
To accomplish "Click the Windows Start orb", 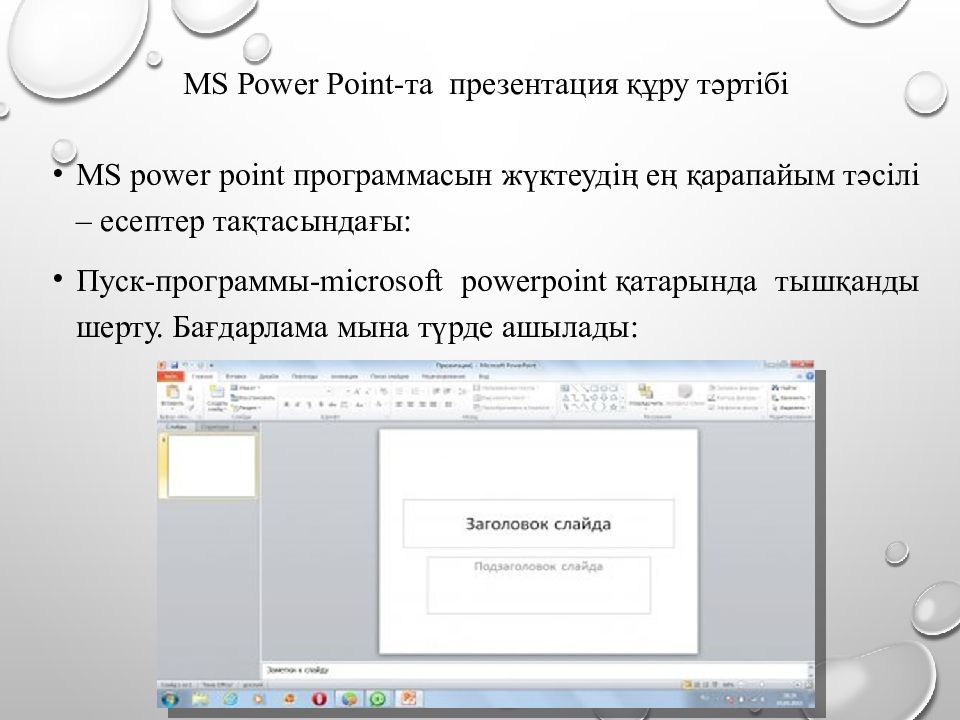I will [170, 699].
